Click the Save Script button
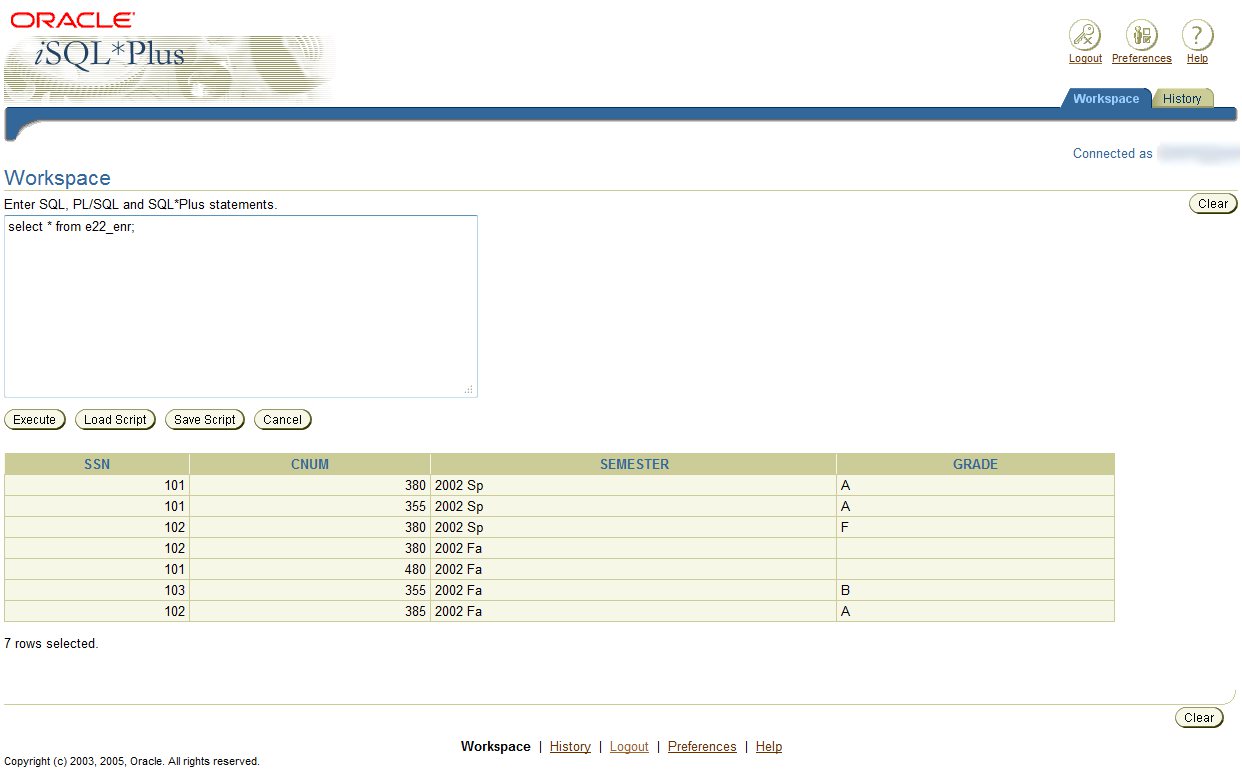1242x780 pixels. [x=204, y=419]
